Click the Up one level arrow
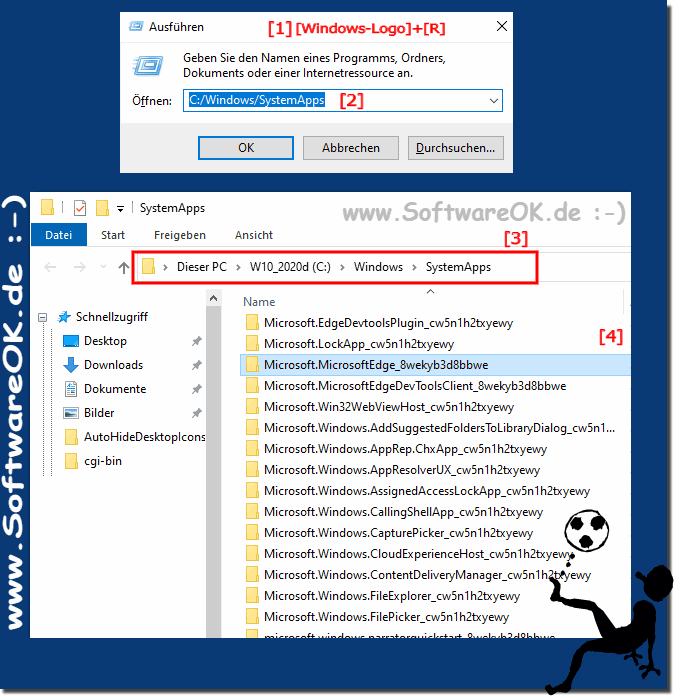The image size is (674, 696). pos(123,267)
